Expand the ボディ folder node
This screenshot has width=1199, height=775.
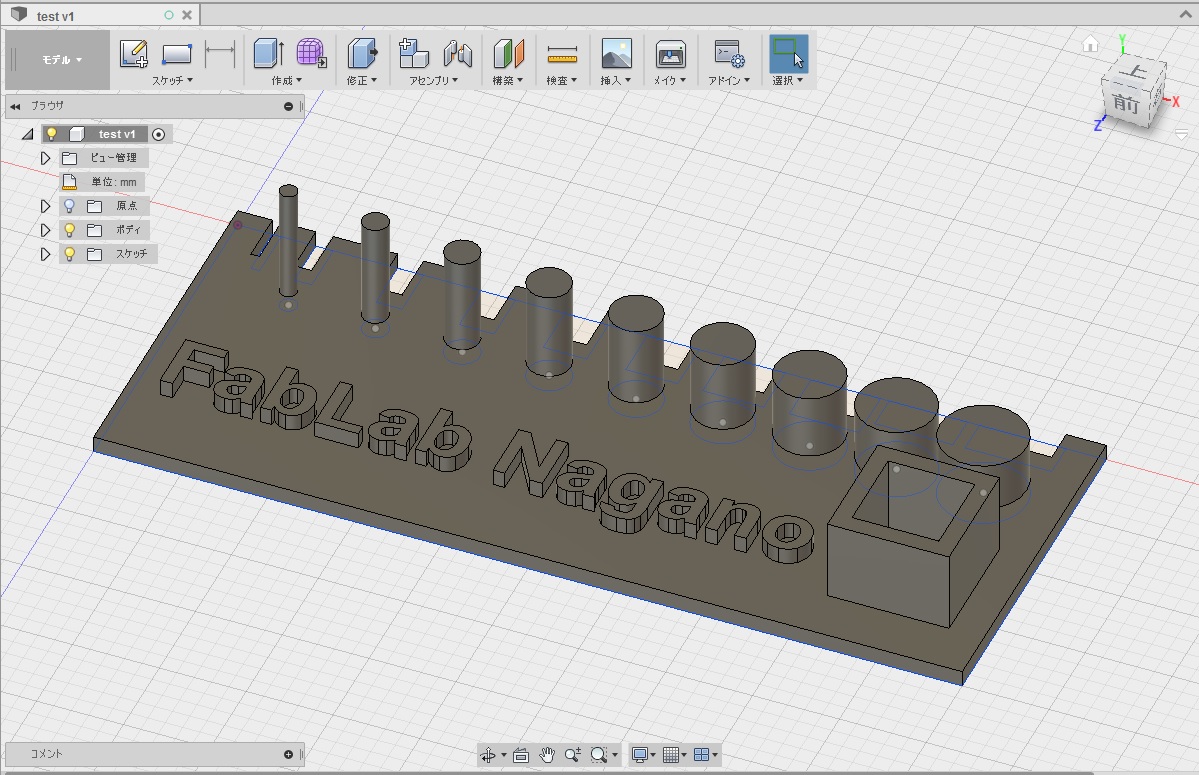click(x=45, y=230)
